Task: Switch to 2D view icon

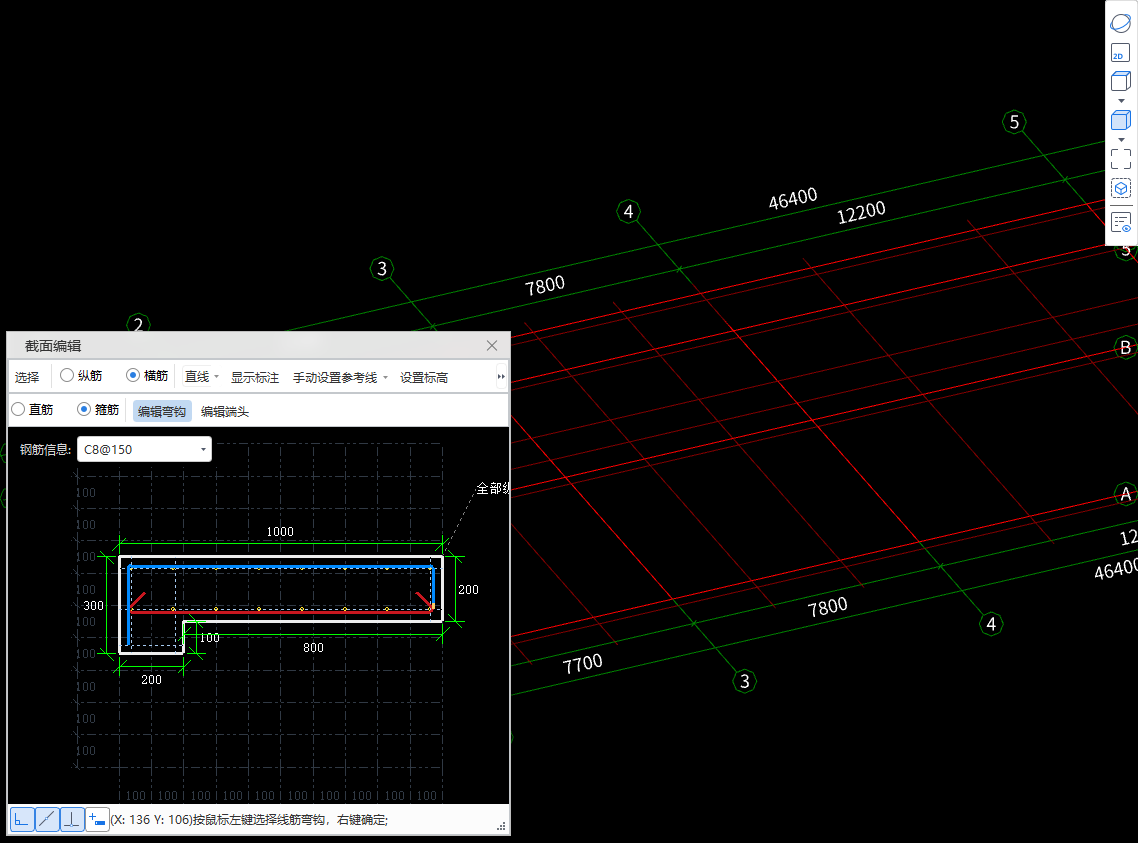Action: [1121, 53]
